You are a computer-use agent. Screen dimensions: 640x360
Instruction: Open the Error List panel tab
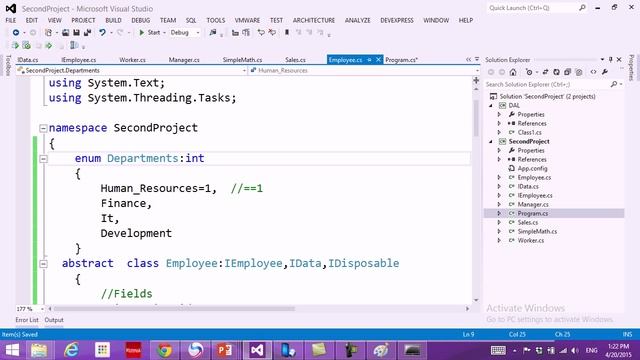(27, 320)
